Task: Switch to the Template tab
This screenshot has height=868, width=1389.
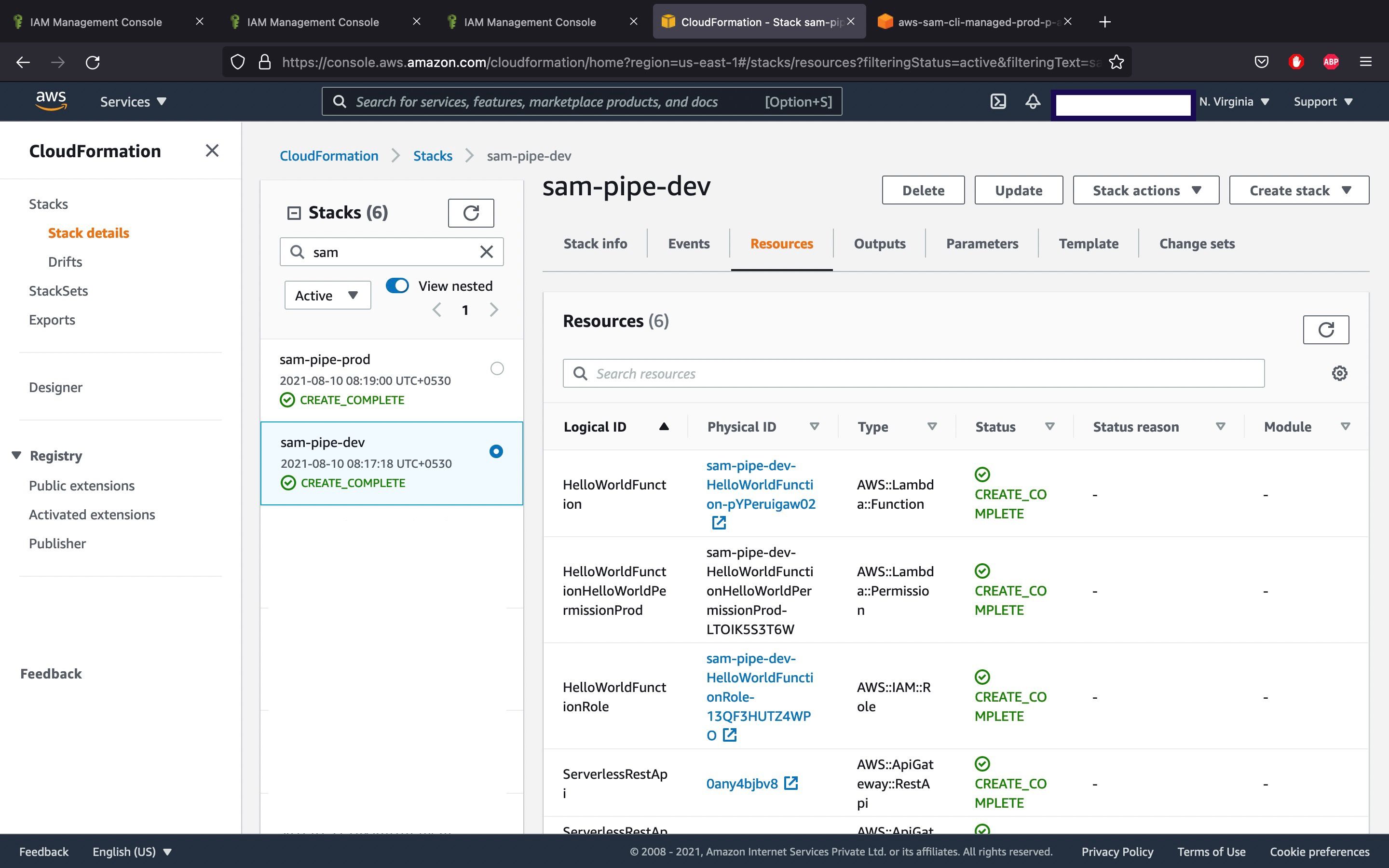Action: 1088,244
